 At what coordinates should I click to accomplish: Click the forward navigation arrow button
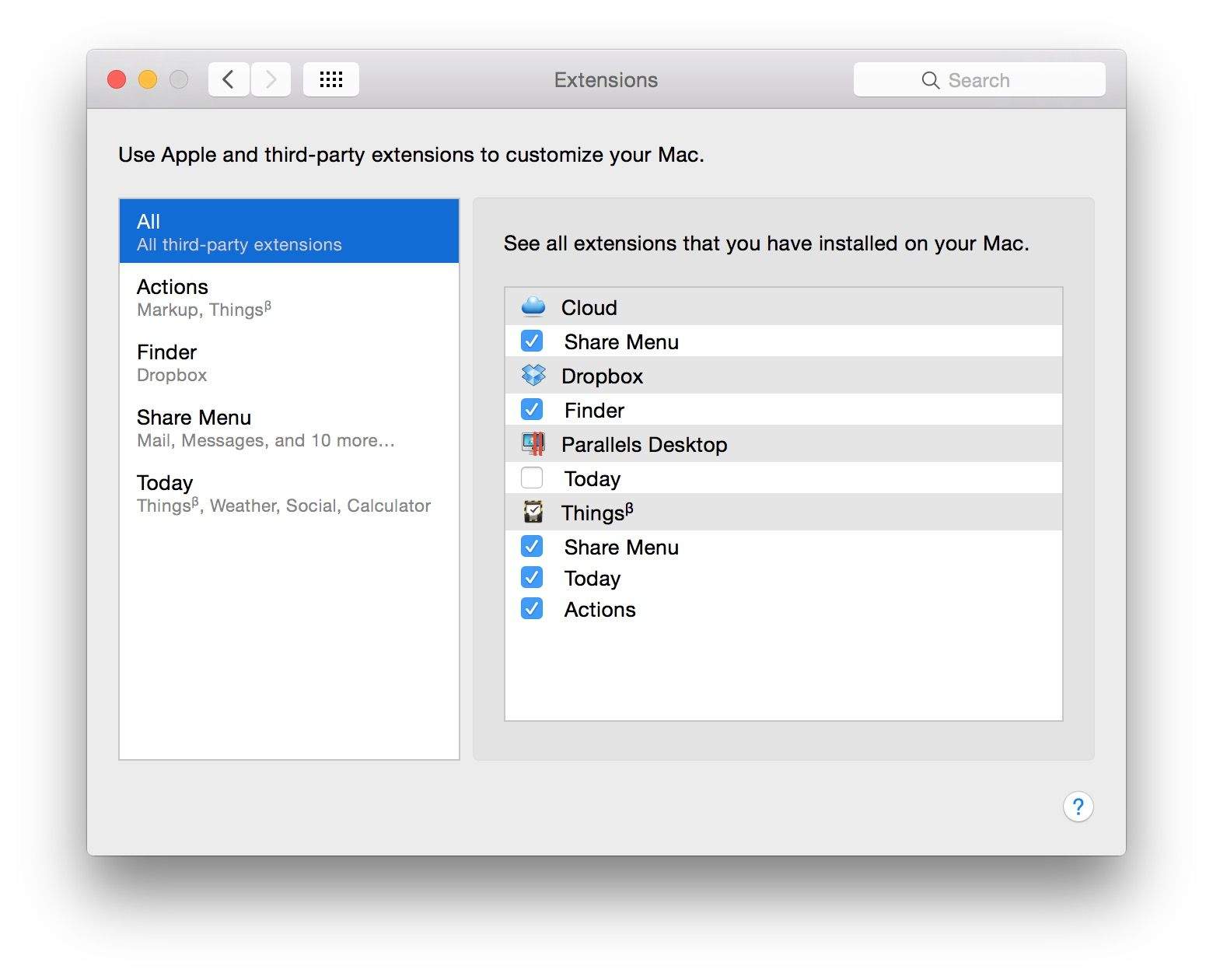(x=271, y=79)
